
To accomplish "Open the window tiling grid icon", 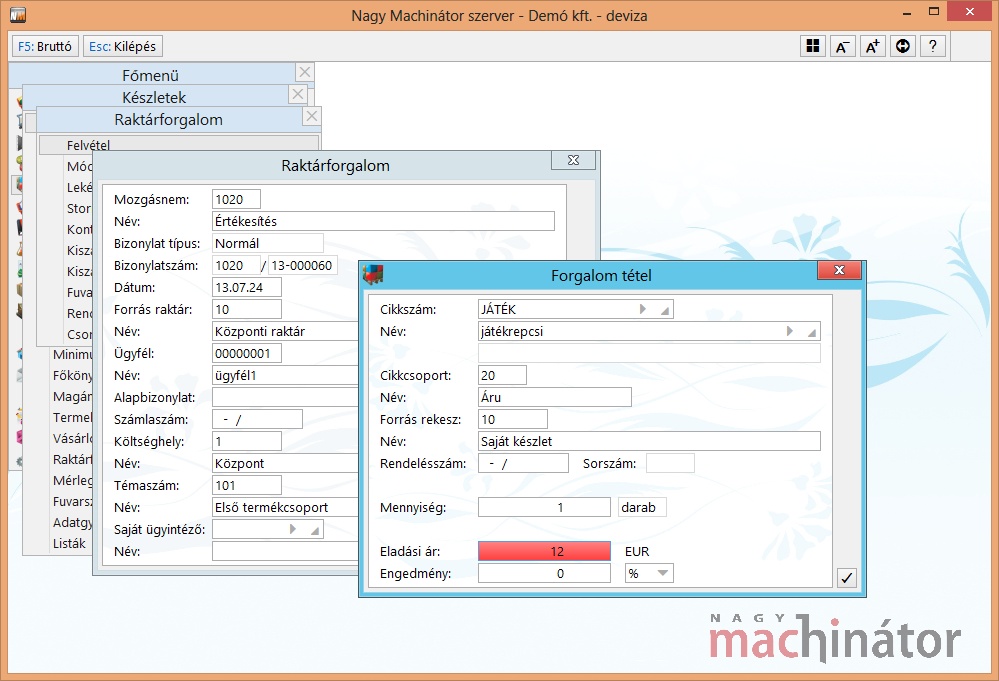I will (x=813, y=46).
